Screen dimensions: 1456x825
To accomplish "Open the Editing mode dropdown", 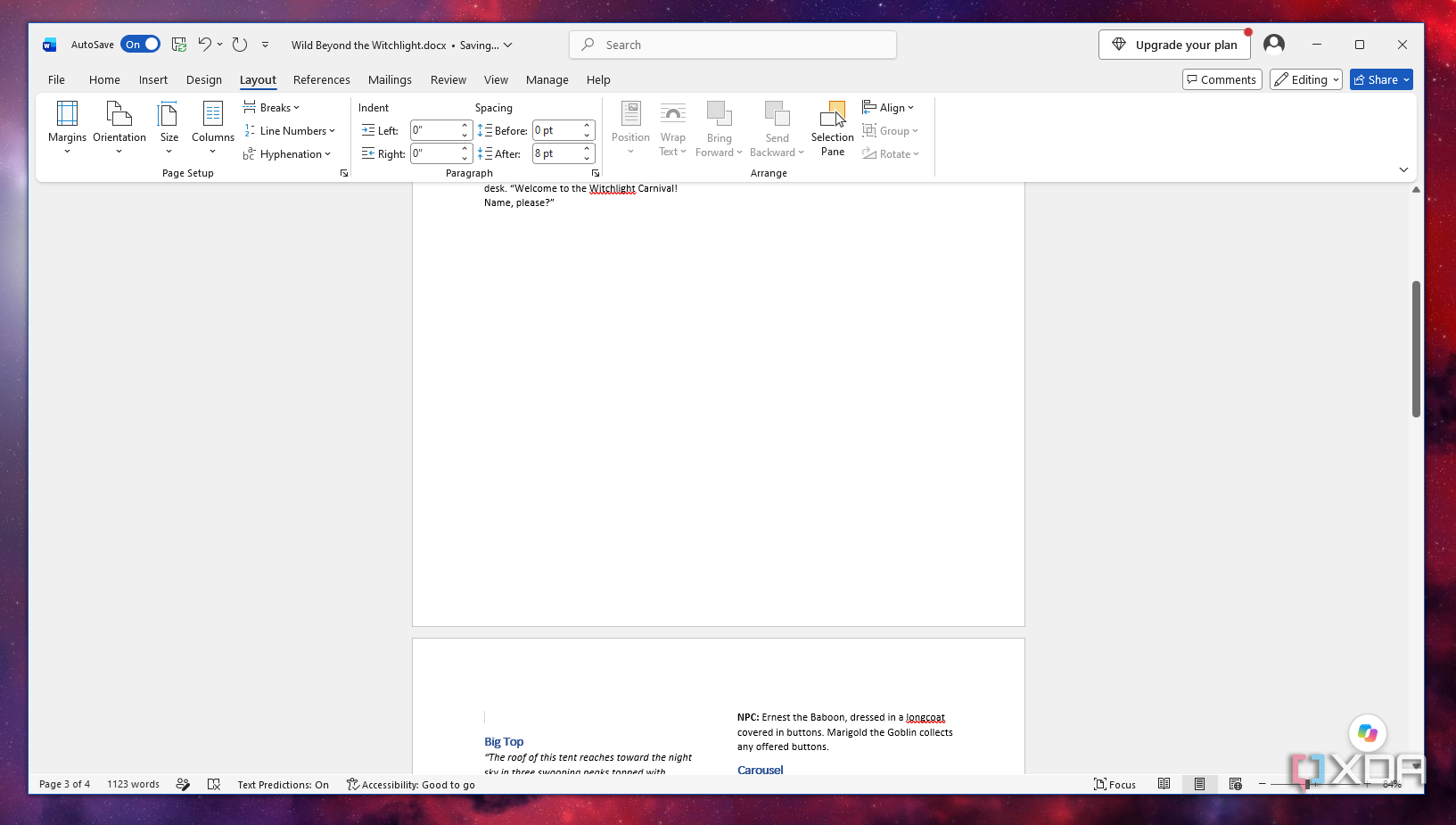I will click(x=1305, y=79).
